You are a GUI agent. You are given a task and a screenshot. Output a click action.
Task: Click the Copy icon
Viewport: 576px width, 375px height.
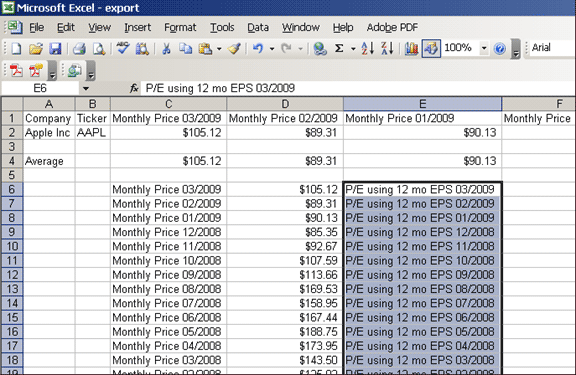coord(186,48)
